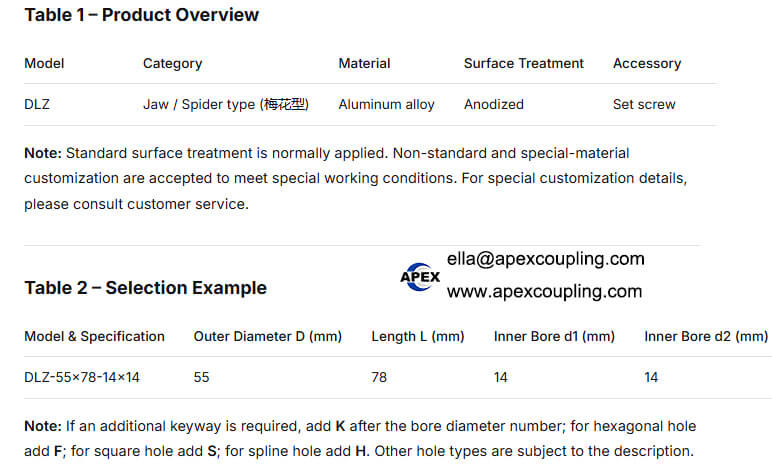This screenshot has height=467, width=772.
Task: Click the Surface Treatment column header
Action: coord(523,63)
